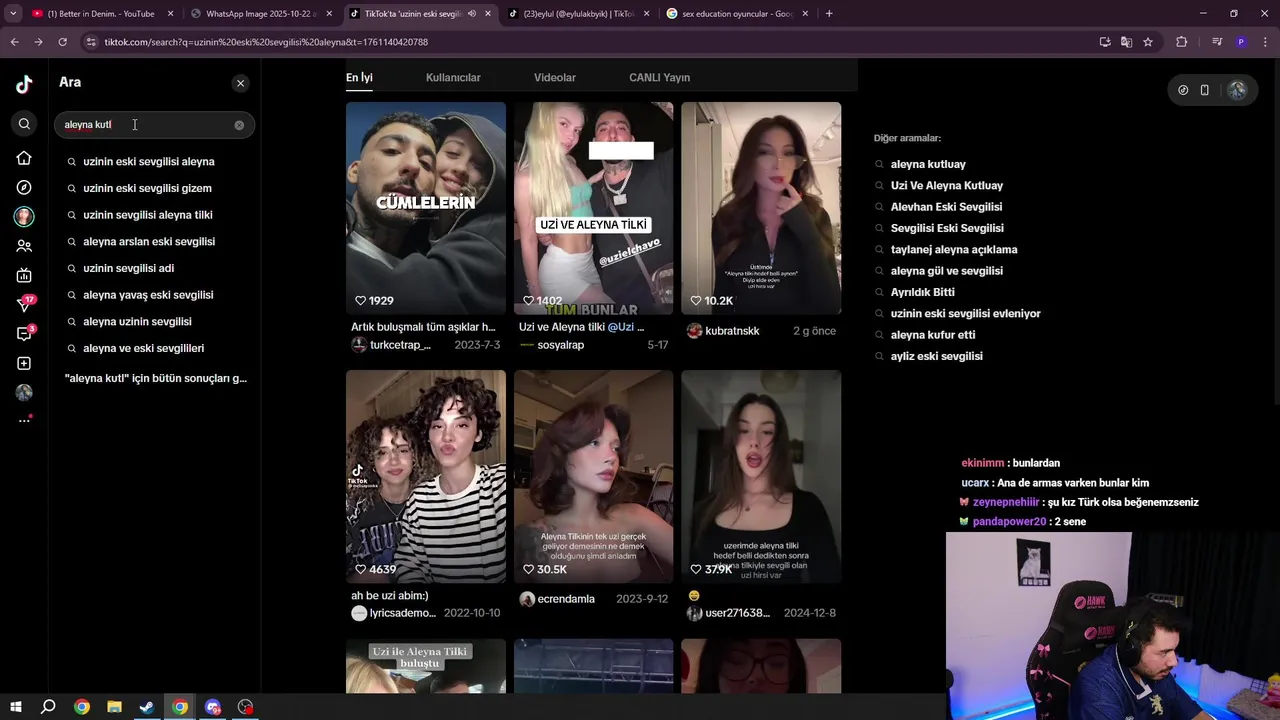View all results for "aleyna kutl"

coord(155,378)
